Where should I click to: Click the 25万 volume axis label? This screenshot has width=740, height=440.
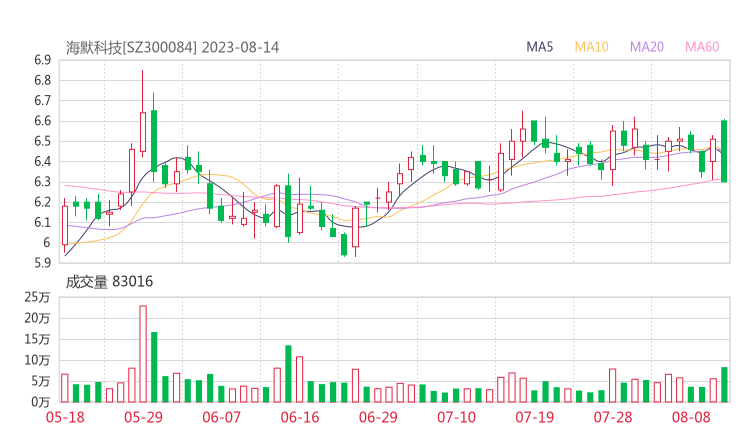point(37,297)
